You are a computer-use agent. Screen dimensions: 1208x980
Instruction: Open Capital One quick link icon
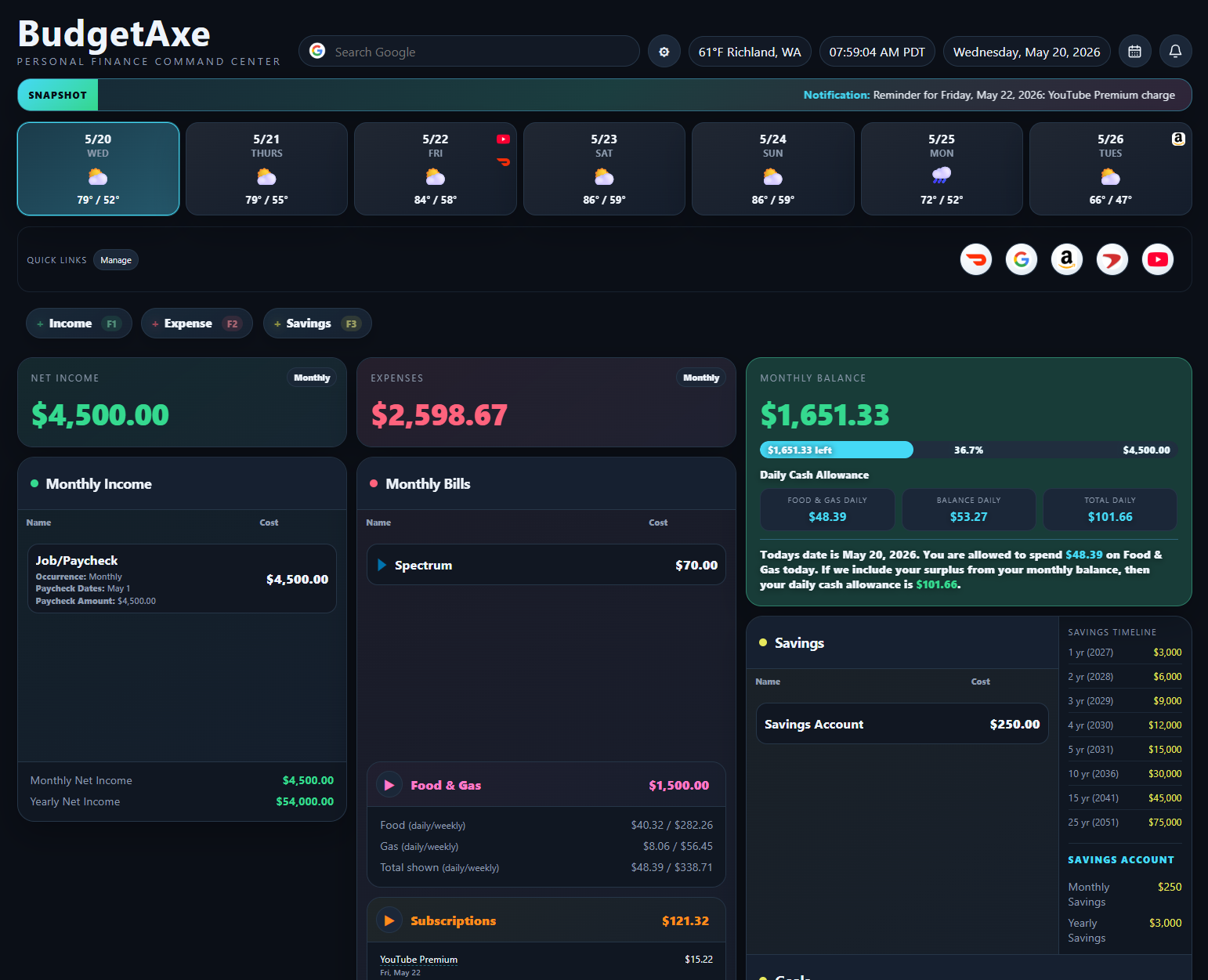pyautogui.click(x=1112, y=259)
